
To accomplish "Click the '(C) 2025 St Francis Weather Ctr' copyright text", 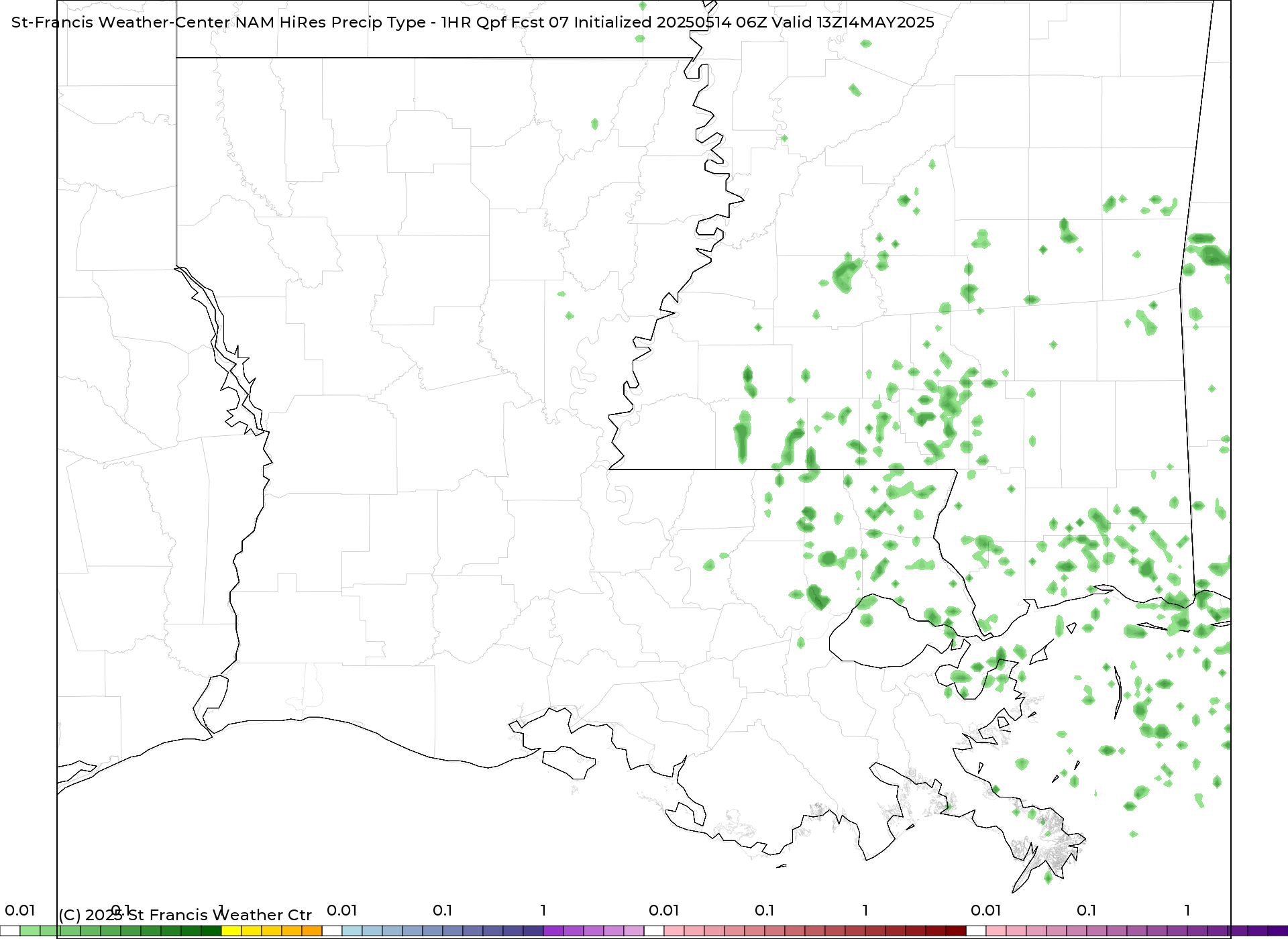I will point(185,915).
